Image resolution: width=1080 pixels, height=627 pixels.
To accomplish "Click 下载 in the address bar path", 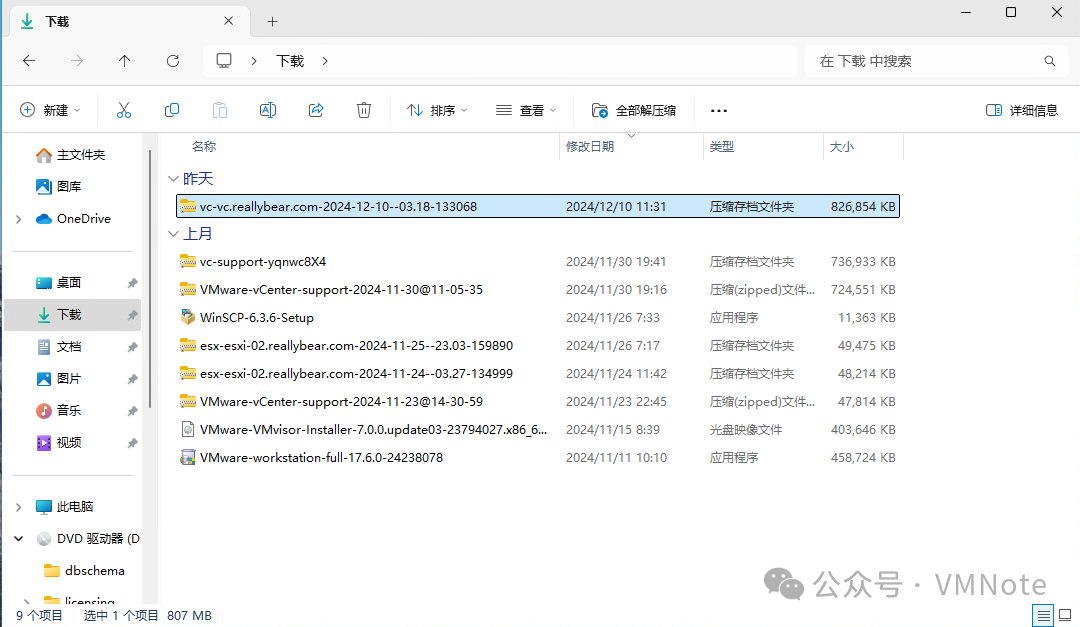I will tap(290, 61).
